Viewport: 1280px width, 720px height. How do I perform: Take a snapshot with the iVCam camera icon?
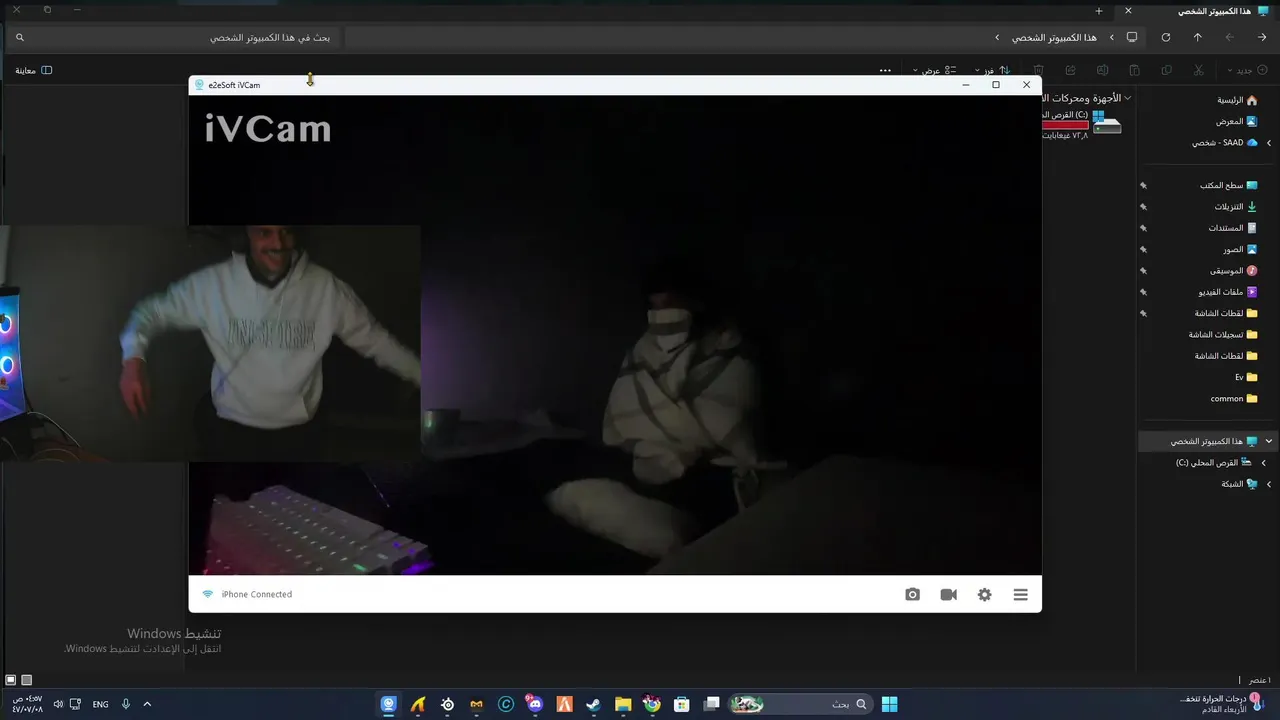click(912, 594)
